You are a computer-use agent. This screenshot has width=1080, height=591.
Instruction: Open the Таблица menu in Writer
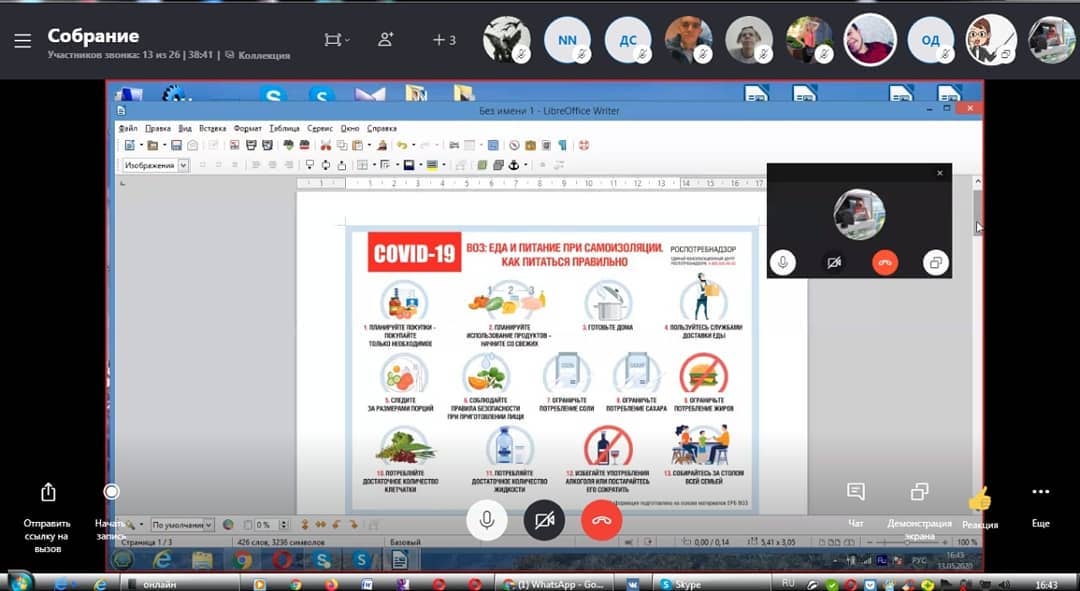click(284, 128)
